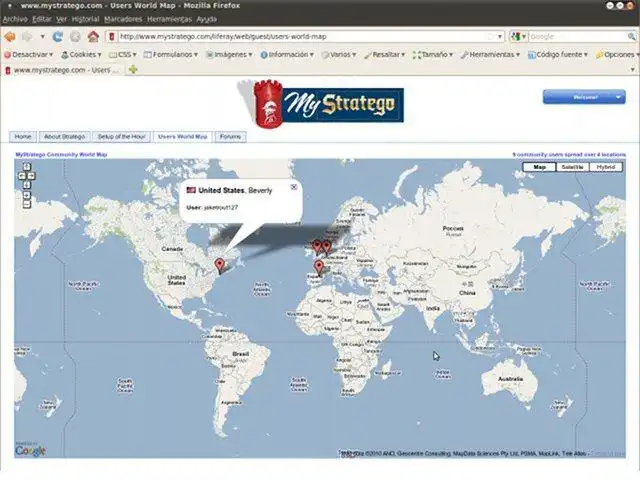Click the MyStratego logo banner
This screenshot has height=480, width=640.
pyautogui.click(x=322, y=104)
